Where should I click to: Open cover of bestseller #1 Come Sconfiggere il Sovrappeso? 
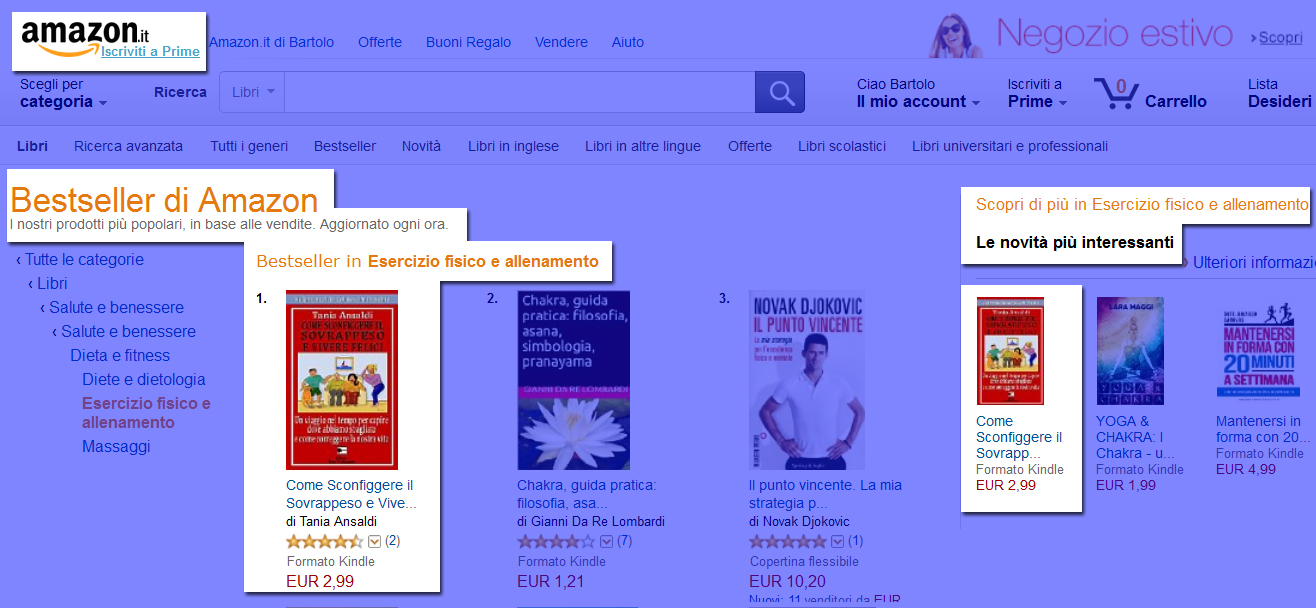pyautogui.click(x=342, y=380)
